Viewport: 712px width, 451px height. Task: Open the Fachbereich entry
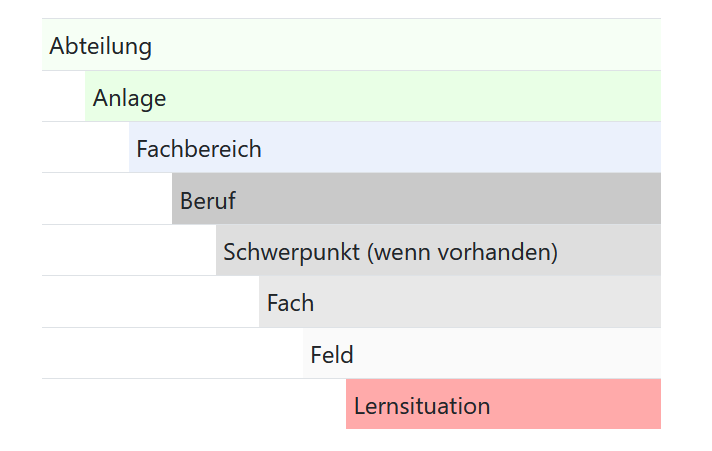tap(199, 149)
